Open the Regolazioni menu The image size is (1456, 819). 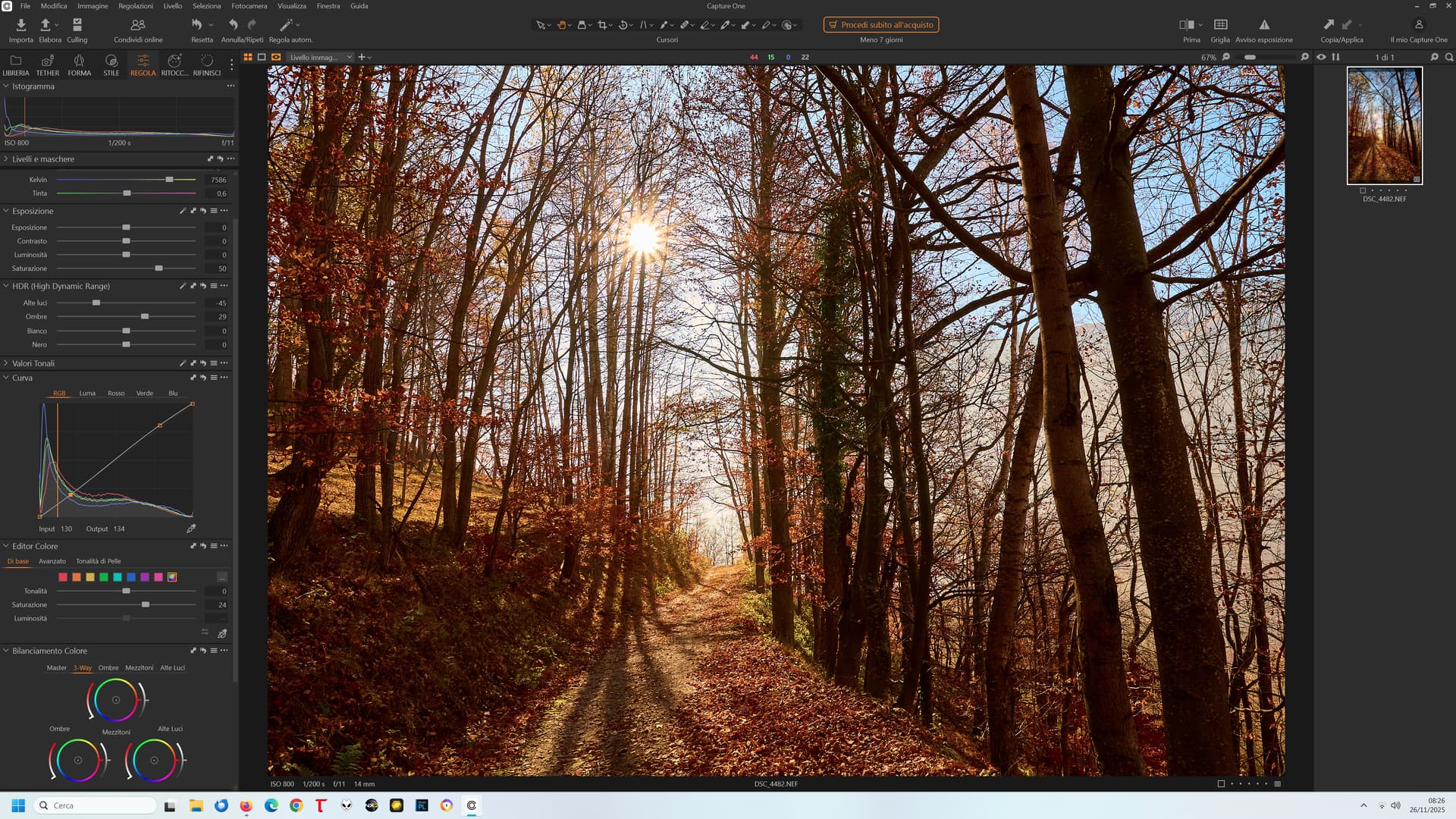pos(135,5)
